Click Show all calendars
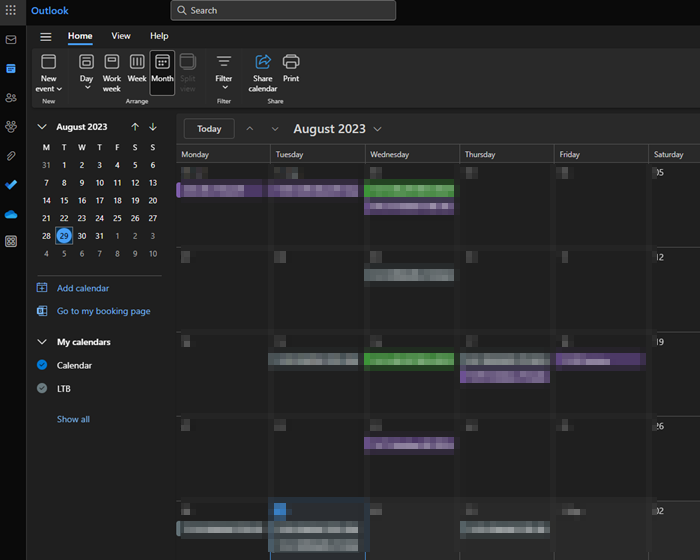Screen dimensions: 700x560 [73, 419]
